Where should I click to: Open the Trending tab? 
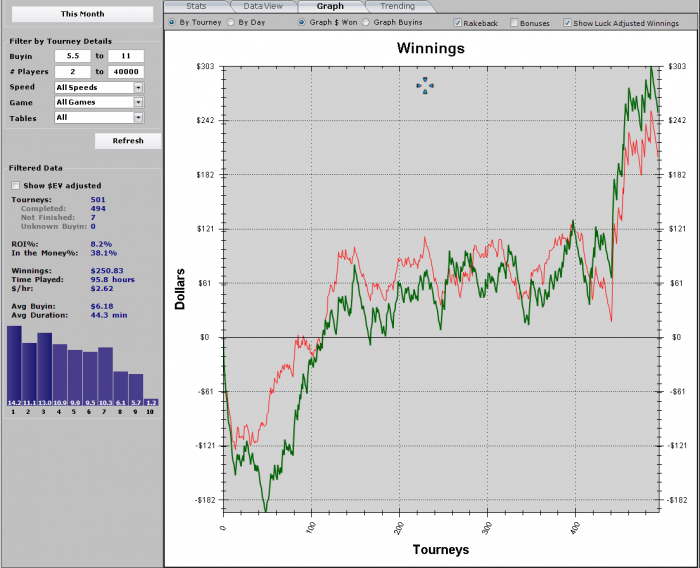[398, 6]
